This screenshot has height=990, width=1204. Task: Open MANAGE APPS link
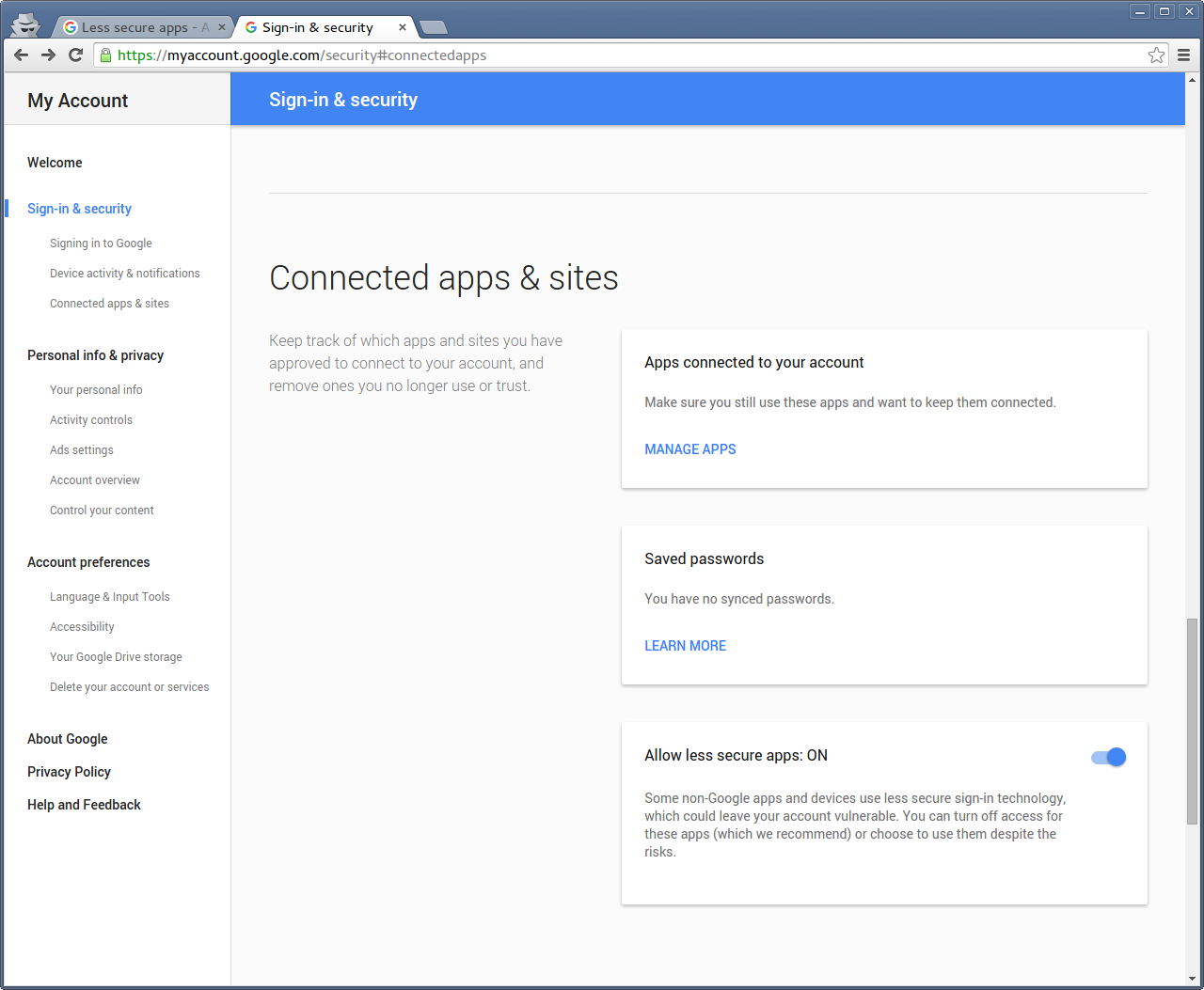[x=690, y=449]
